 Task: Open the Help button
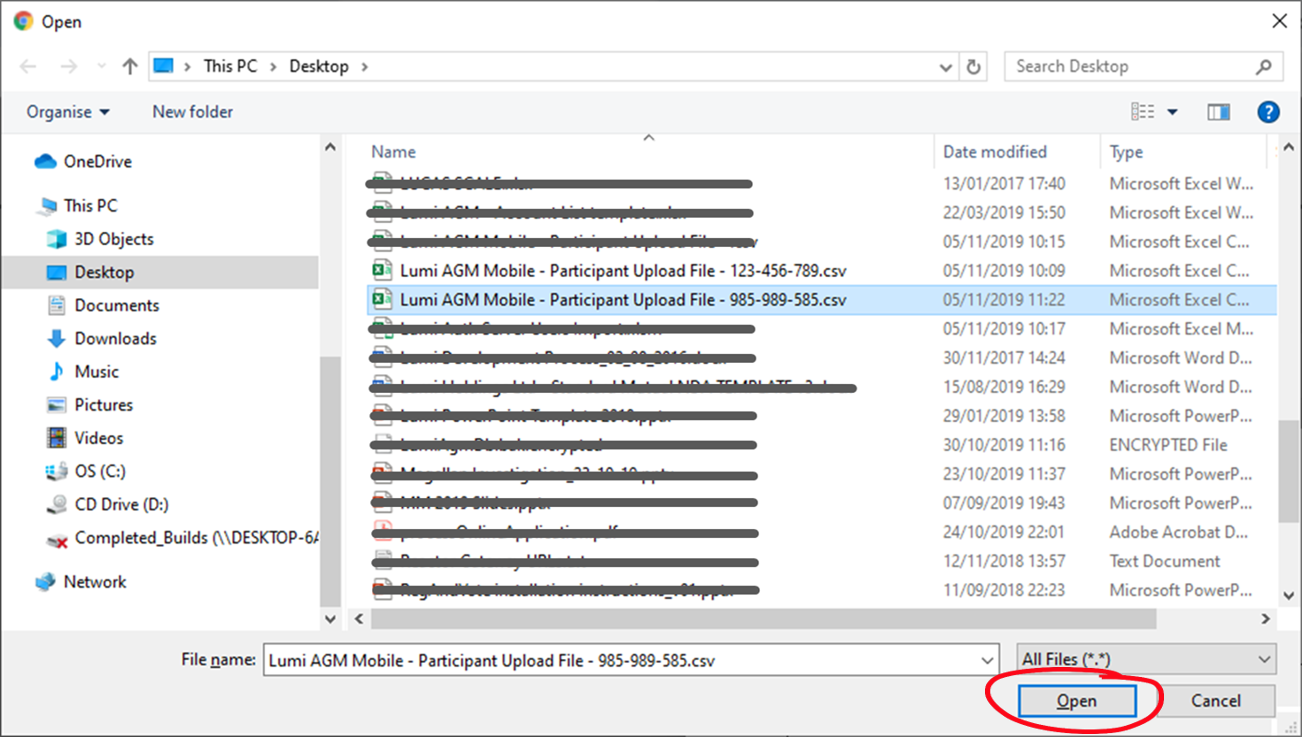coord(1268,112)
